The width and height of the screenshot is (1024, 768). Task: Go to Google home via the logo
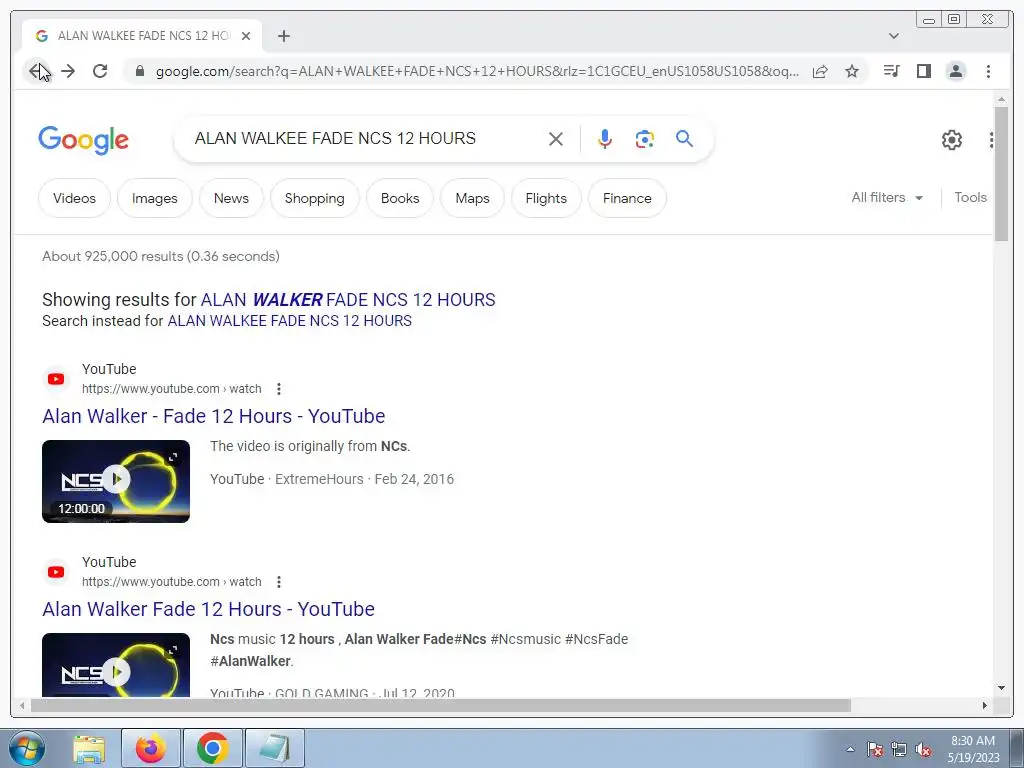84,140
